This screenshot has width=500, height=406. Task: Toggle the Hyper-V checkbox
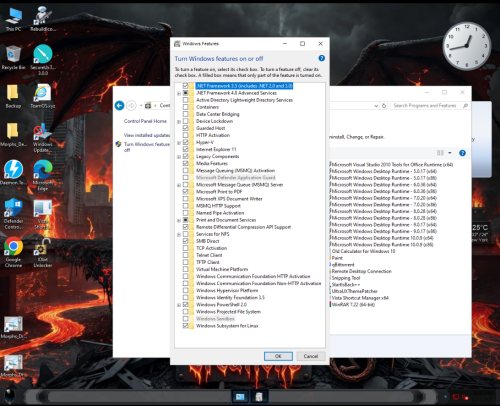pos(186,142)
